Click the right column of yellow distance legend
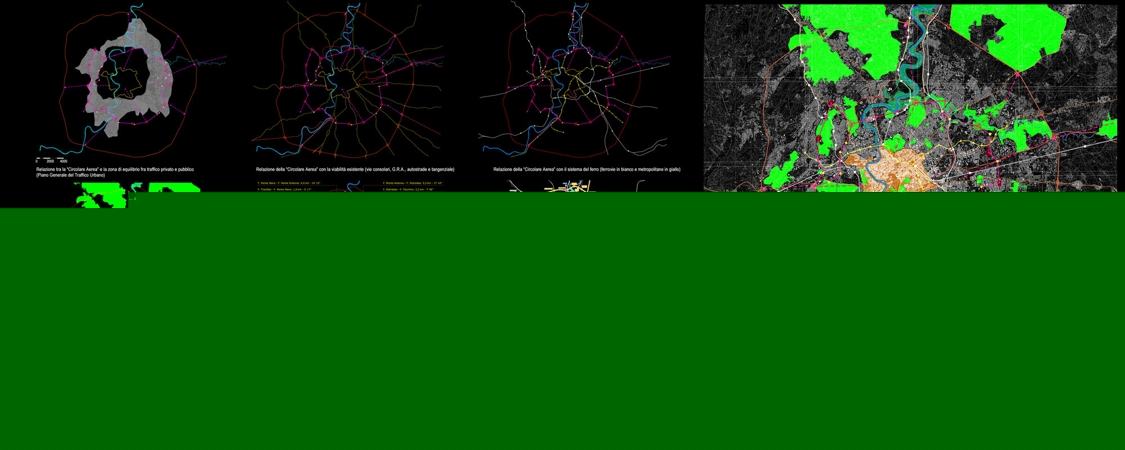Image resolution: width=1125 pixels, height=450 pixels. [x=412, y=186]
